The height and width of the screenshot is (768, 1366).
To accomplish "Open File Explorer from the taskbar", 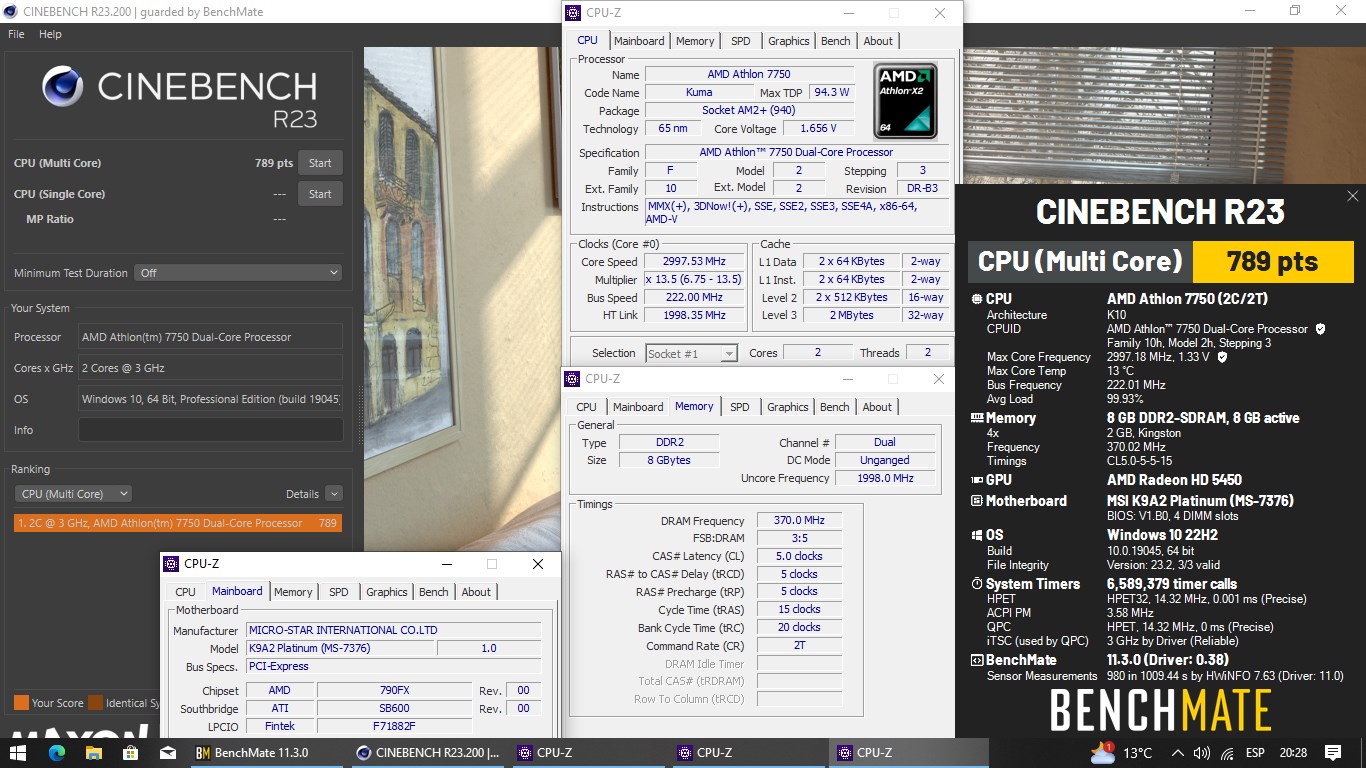I will tap(93, 753).
